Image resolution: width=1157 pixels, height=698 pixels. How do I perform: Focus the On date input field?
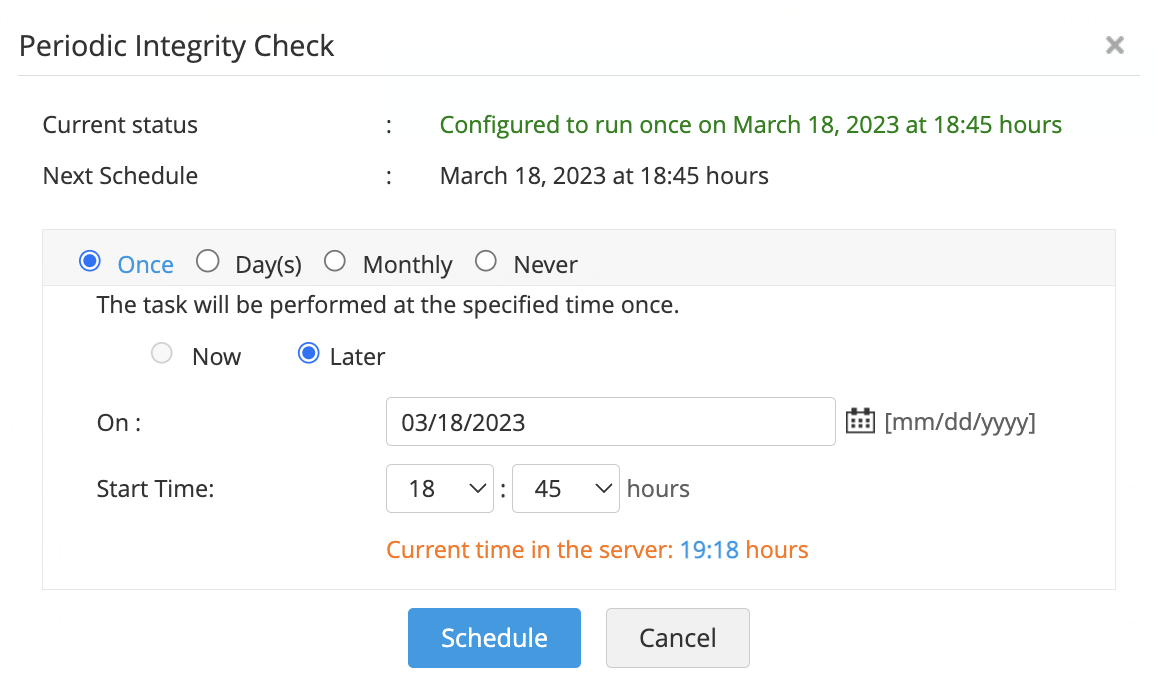click(x=610, y=422)
